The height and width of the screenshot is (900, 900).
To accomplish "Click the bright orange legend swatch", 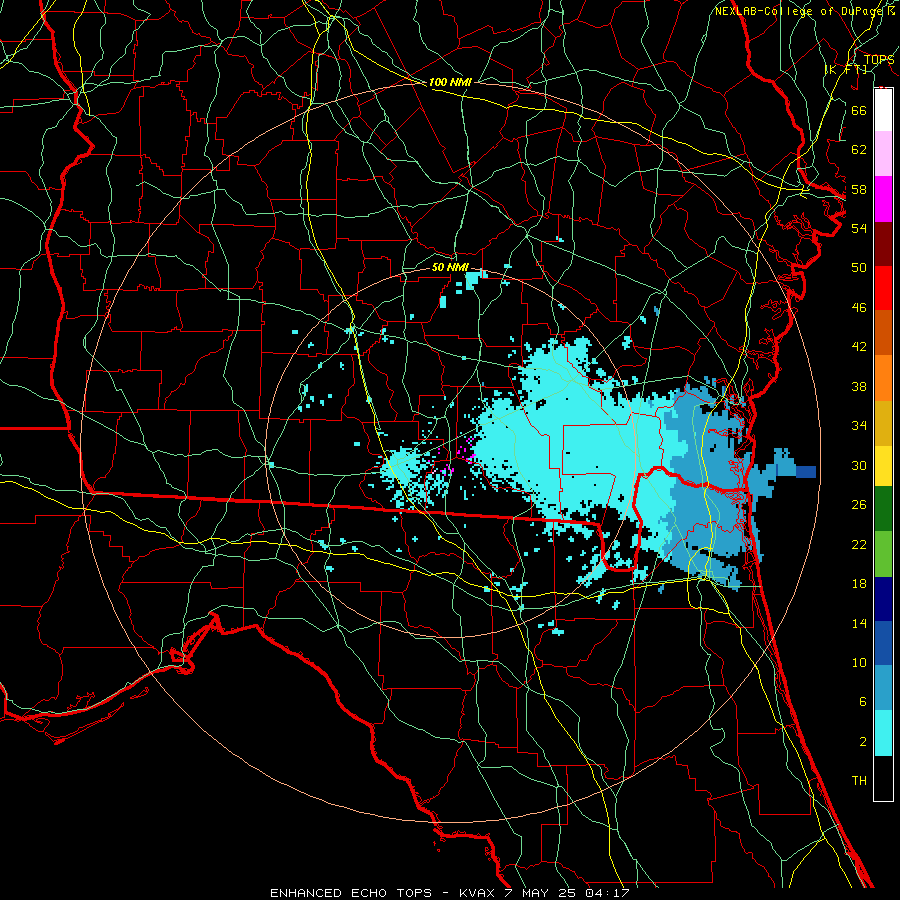I will 883,378.
